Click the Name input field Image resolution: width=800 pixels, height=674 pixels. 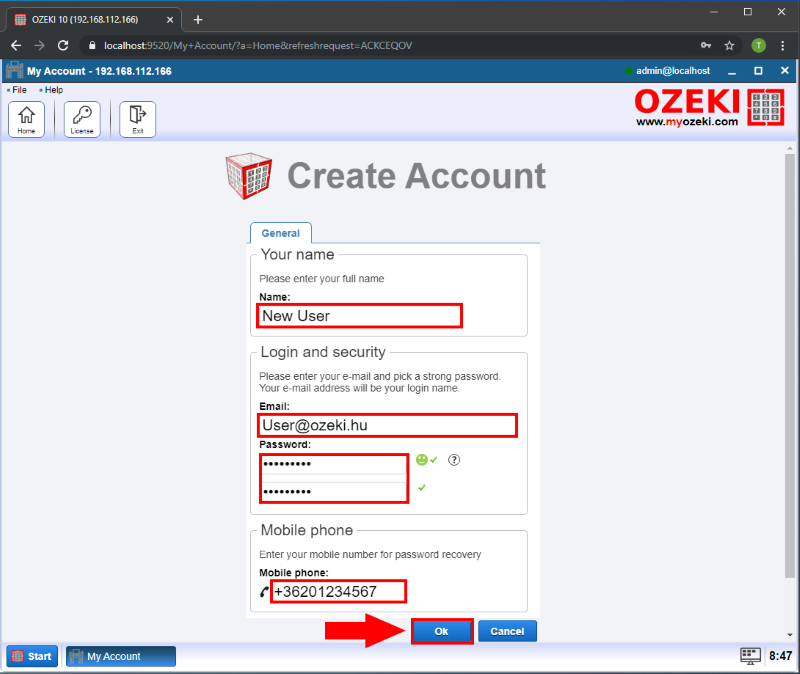click(359, 316)
